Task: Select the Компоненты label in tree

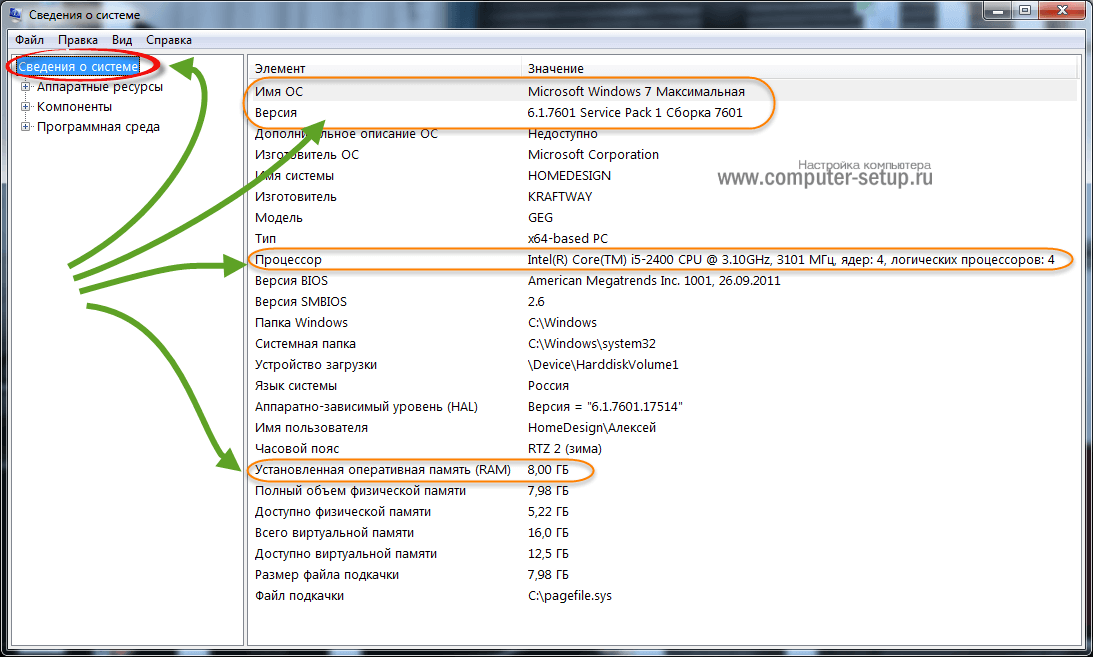Action: coord(74,107)
